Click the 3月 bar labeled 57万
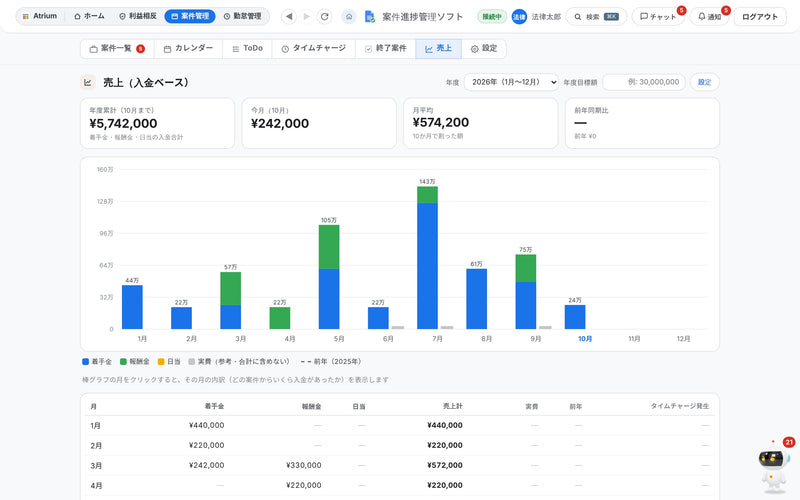800x500 pixels. click(231, 301)
